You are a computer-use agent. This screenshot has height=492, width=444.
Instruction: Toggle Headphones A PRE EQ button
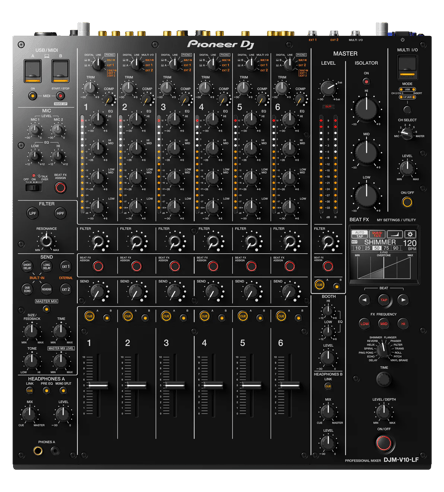click(x=46, y=390)
